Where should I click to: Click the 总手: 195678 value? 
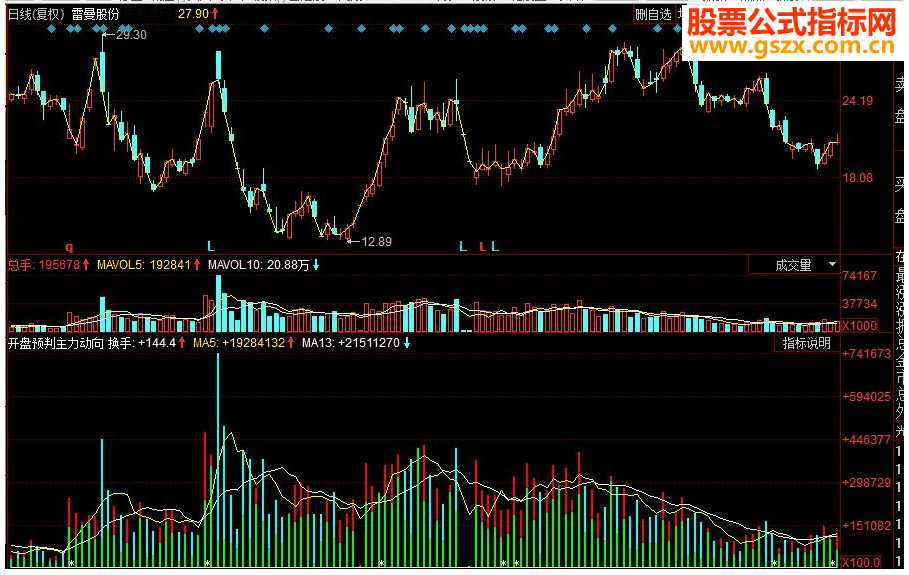44,265
